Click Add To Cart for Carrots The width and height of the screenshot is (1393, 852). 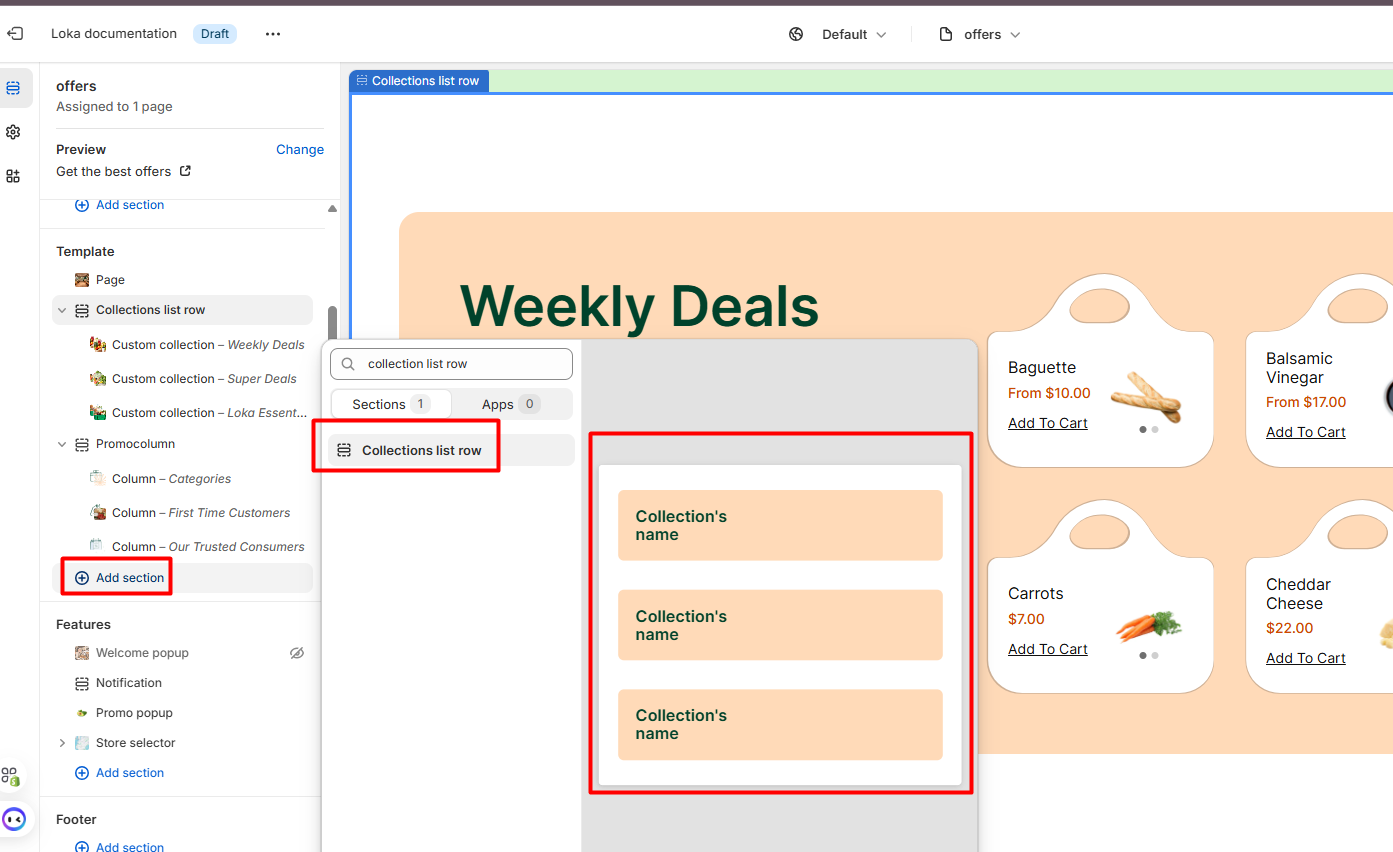pyautogui.click(x=1048, y=649)
